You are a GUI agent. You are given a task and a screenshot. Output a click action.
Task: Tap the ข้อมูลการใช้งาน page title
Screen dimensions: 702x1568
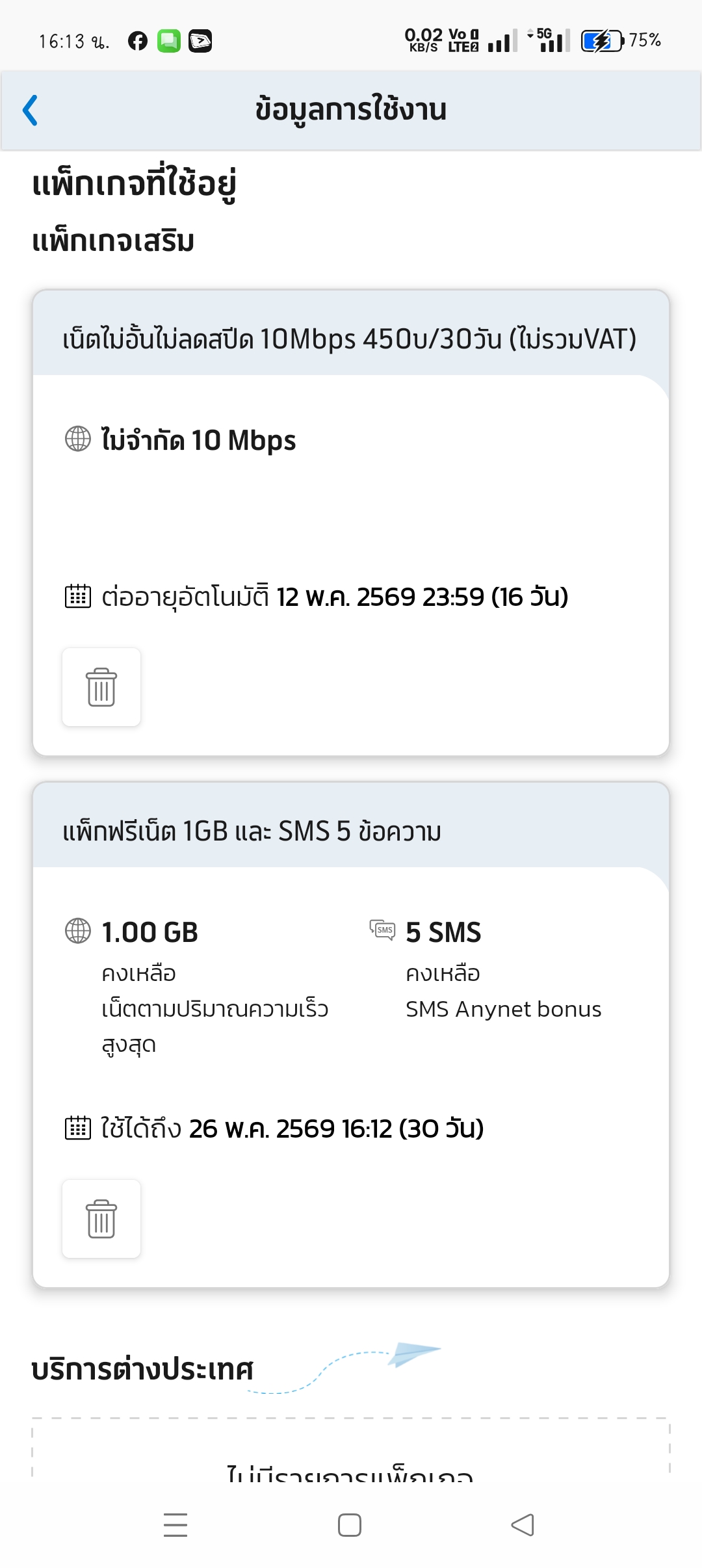pyautogui.click(x=351, y=109)
